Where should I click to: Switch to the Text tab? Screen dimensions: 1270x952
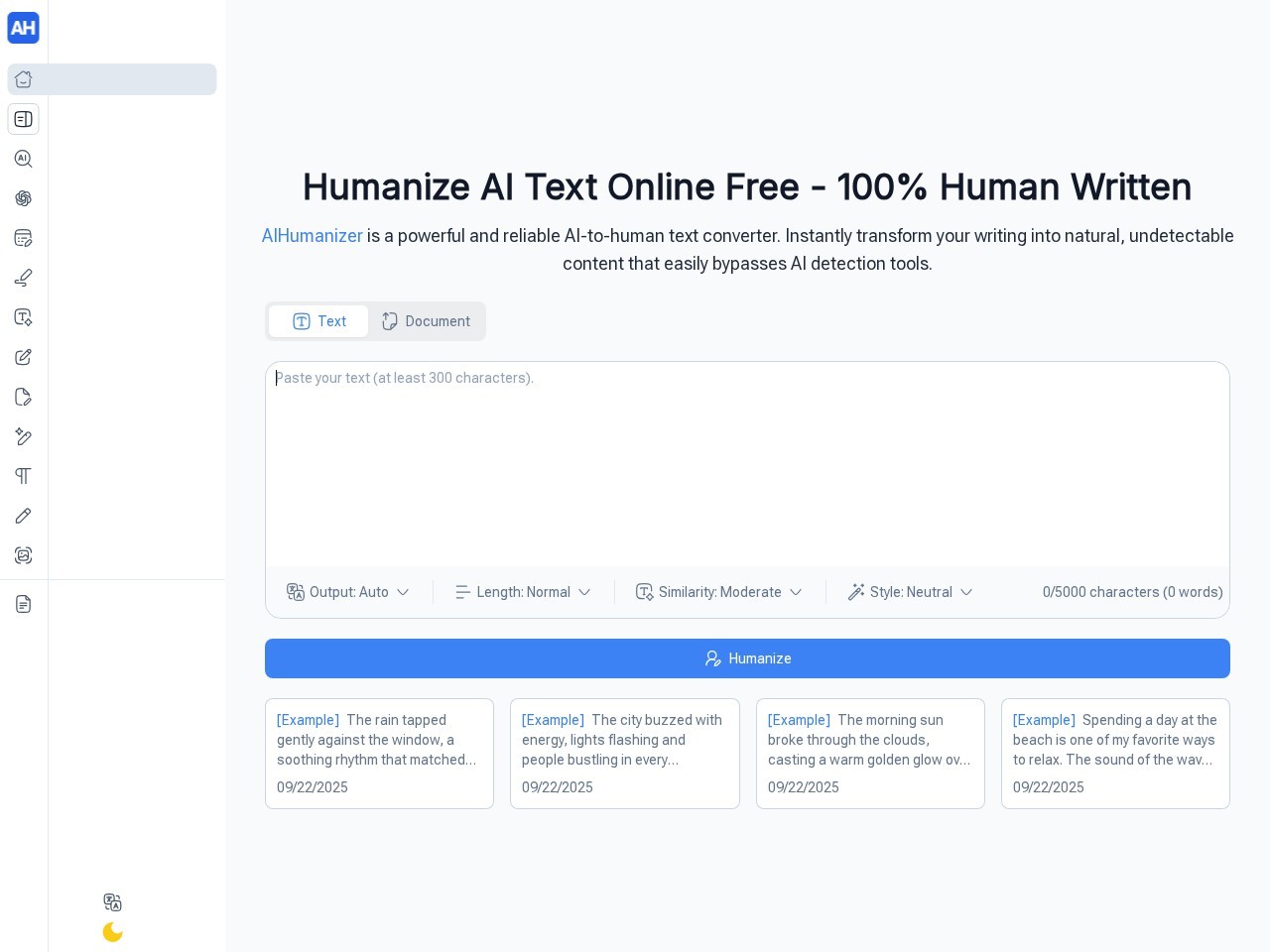point(318,321)
